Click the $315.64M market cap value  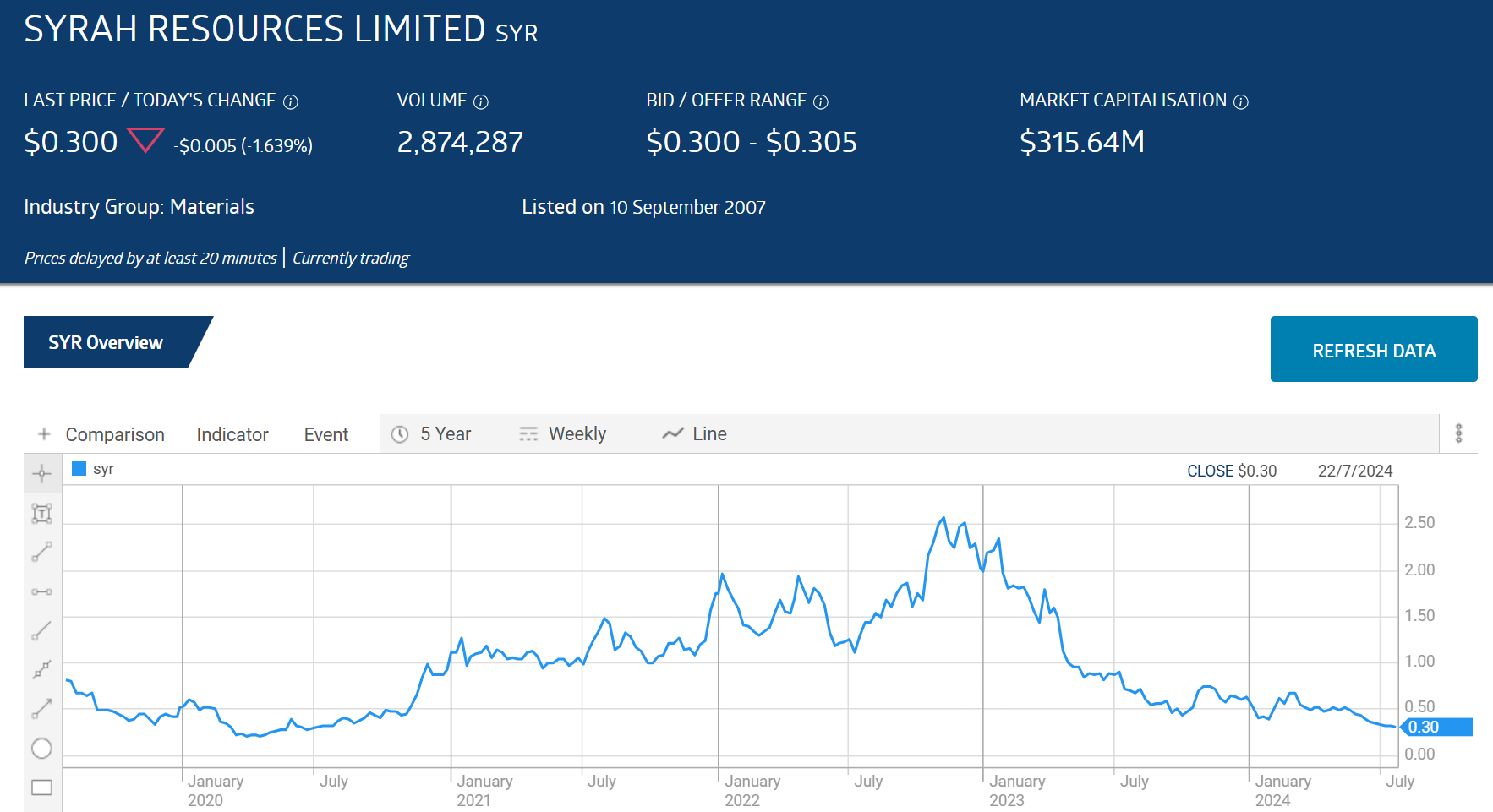click(x=1082, y=142)
